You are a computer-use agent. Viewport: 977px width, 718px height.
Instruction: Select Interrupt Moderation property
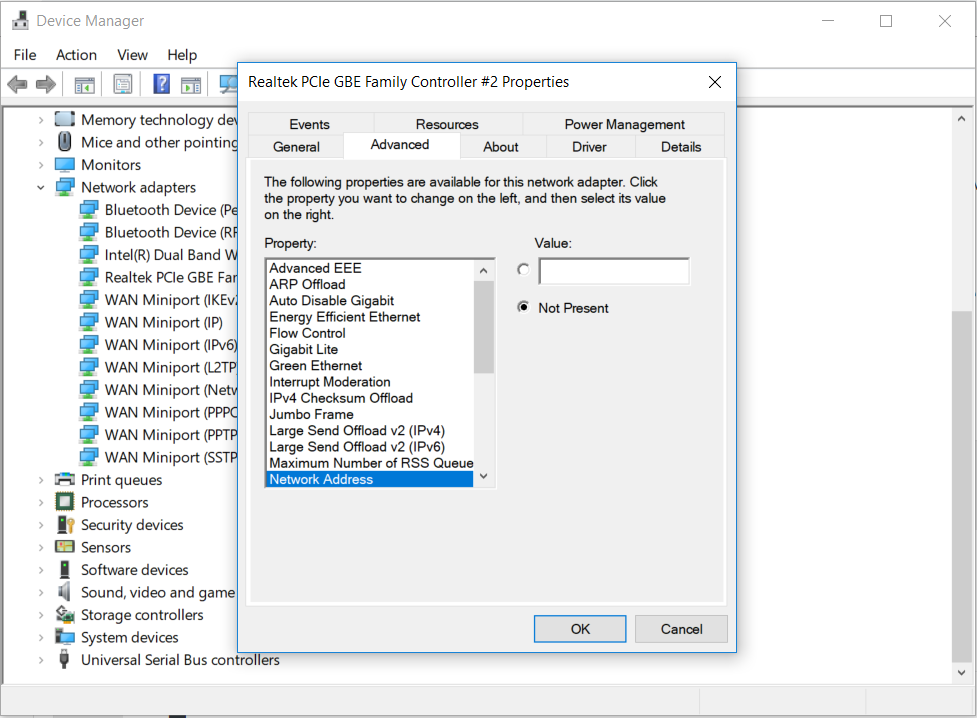370,382
